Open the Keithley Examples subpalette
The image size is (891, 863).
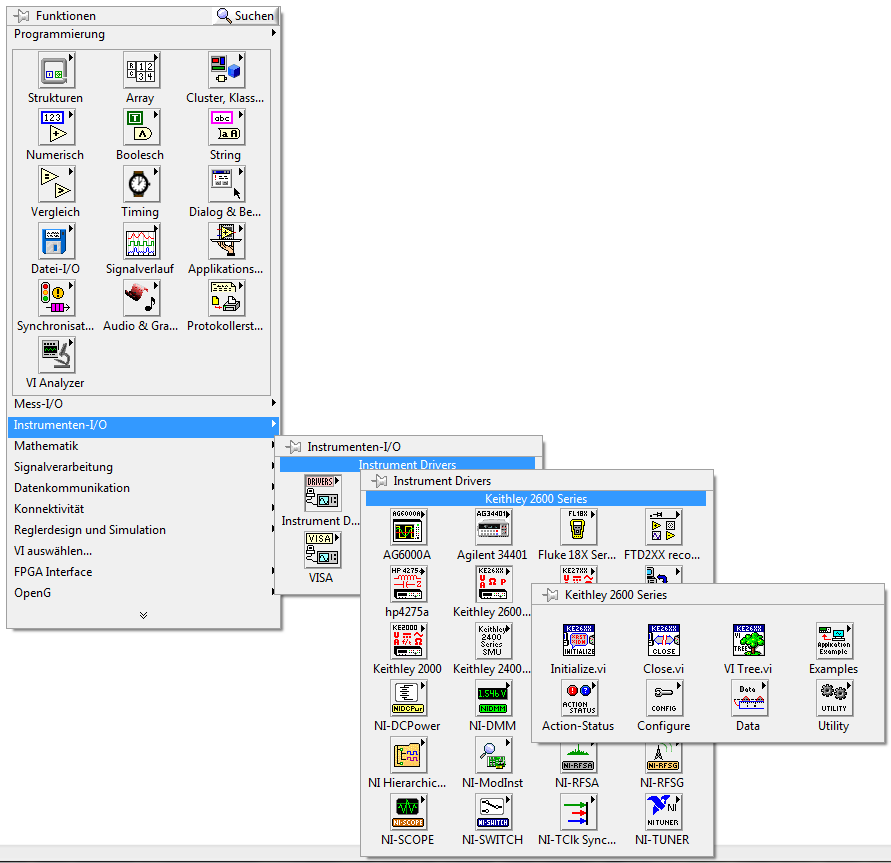coord(834,641)
